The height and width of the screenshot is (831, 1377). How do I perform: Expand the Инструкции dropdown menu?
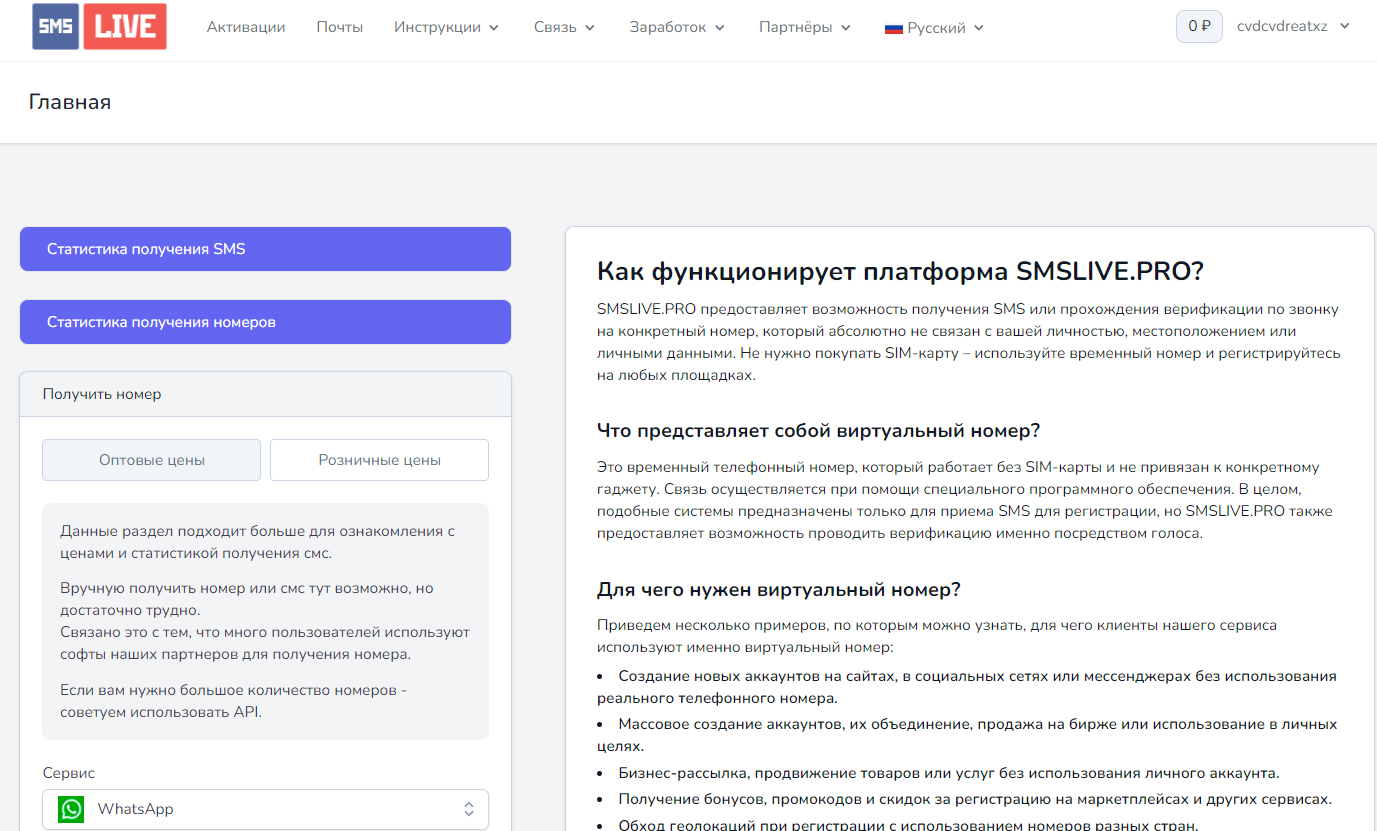(446, 27)
